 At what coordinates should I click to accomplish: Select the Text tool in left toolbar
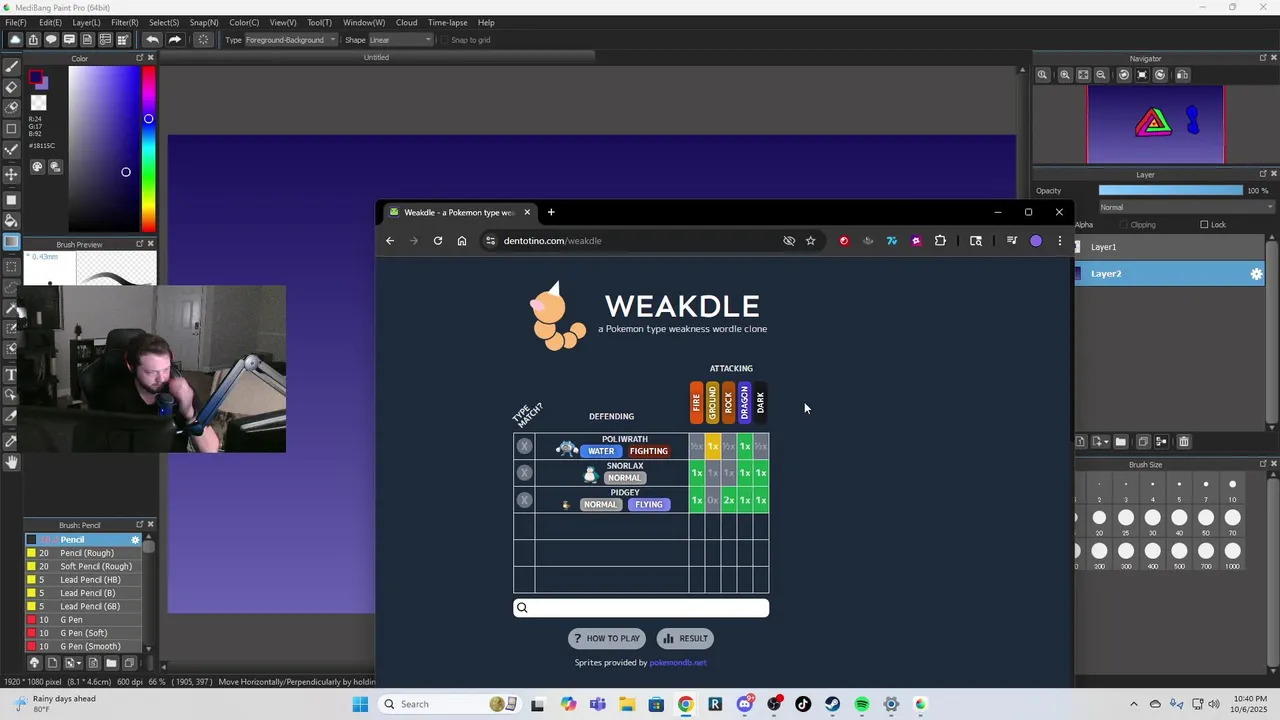pyautogui.click(x=11, y=374)
